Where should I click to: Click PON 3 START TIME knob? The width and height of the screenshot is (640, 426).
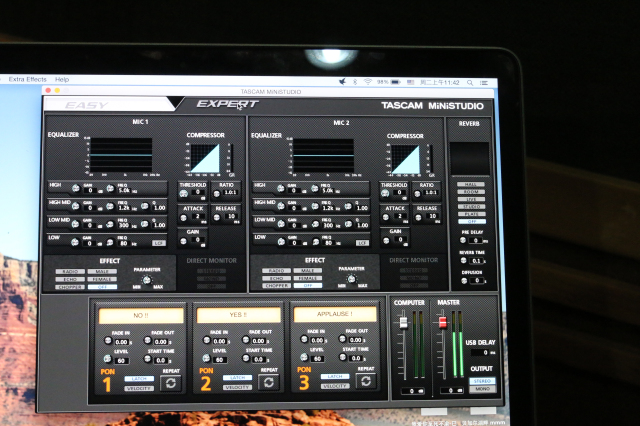click(x=342, y=357)
